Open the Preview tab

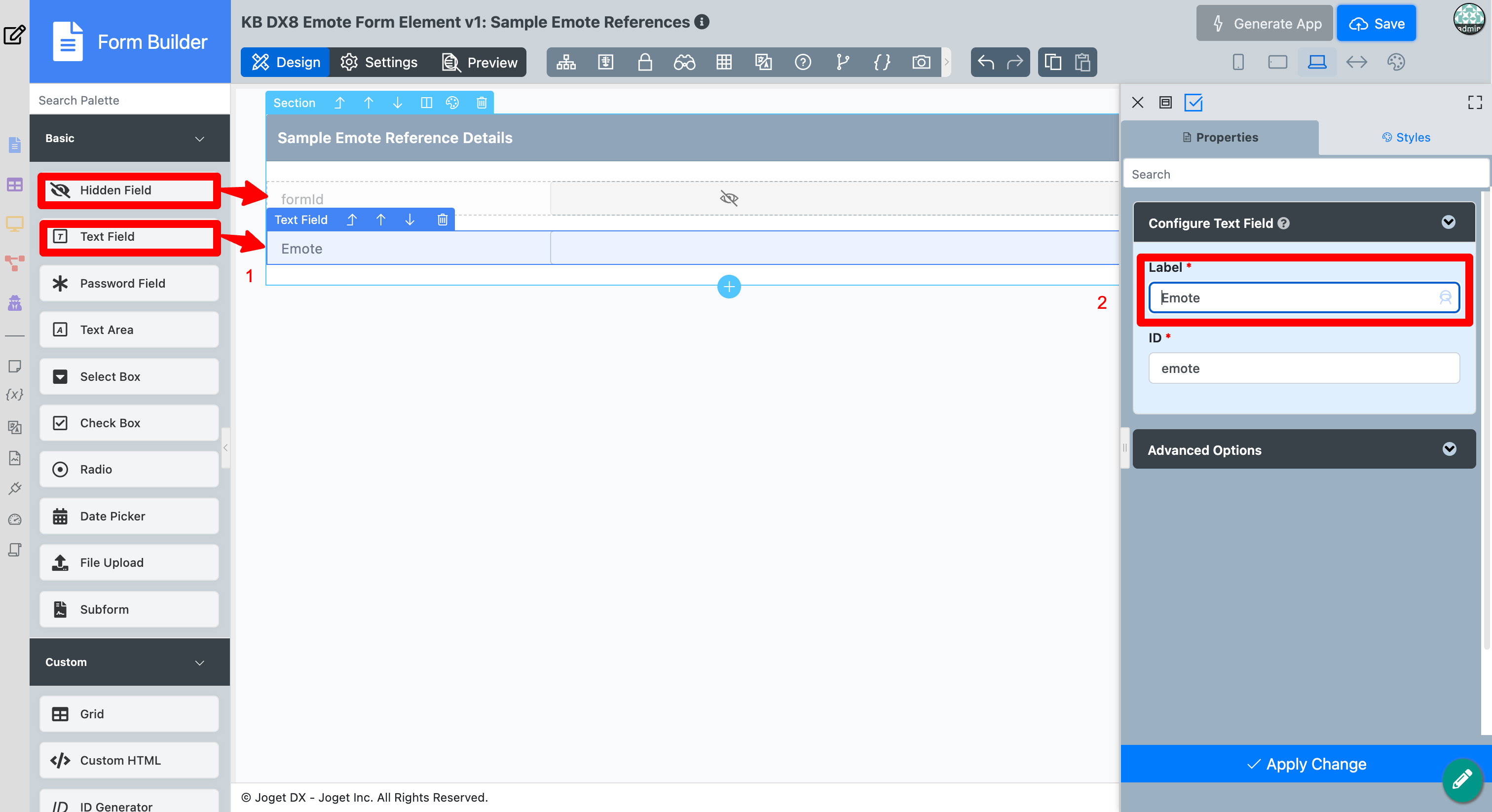click(x=480, y=62)
